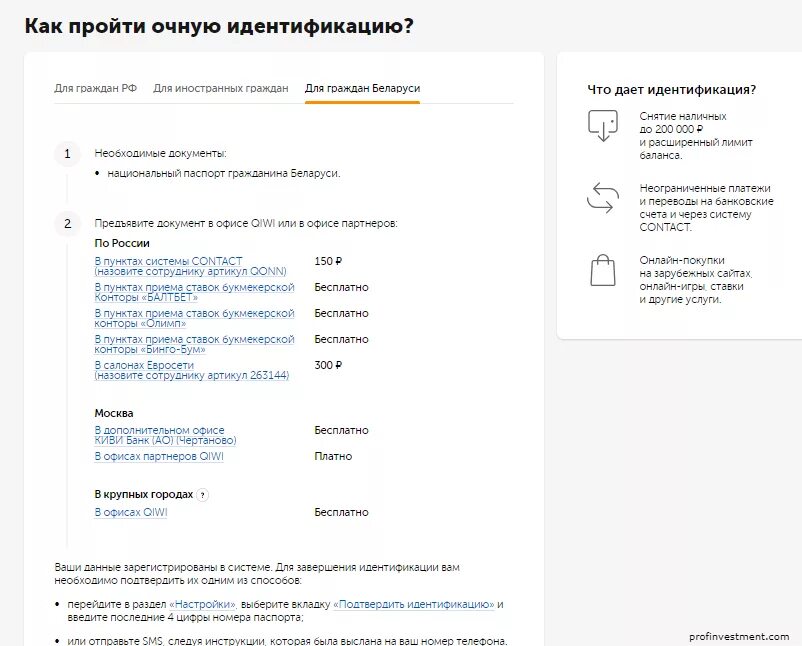The width and height of the screenshot is (802, 646).
Task: Open the «В офисах QIWI» link
Action: pyautogui.click(x=131, y=512)
